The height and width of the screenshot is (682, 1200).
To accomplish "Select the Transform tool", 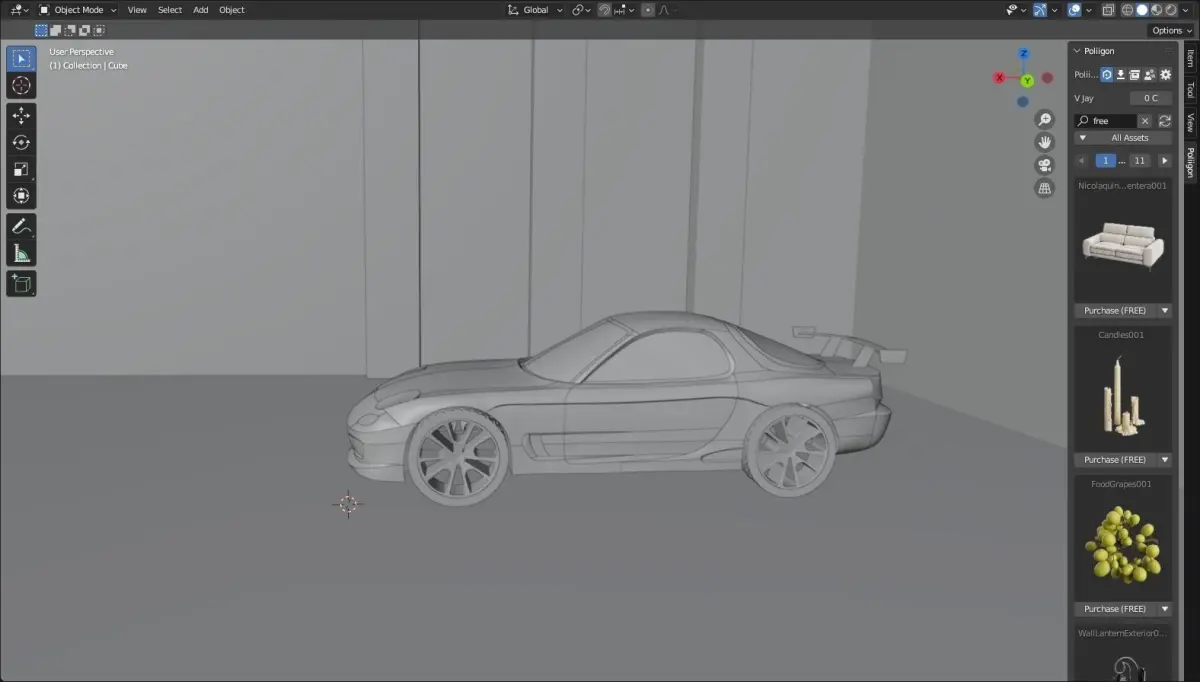I will pyautogui.click(x=21, y=196).
